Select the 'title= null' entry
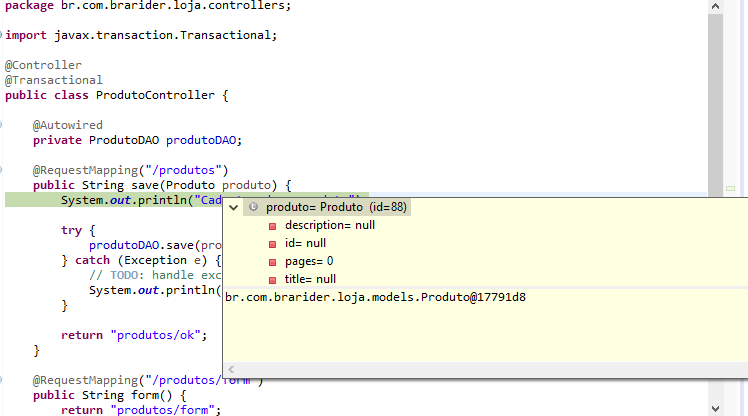 [x=310, y=279]
